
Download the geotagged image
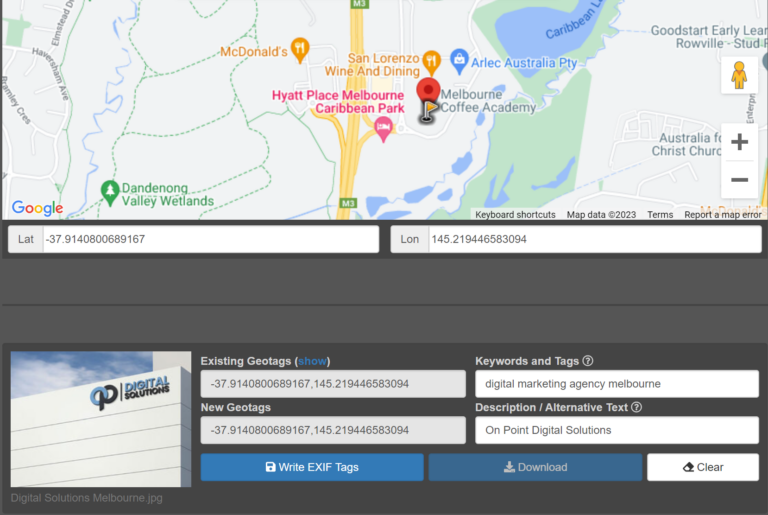pyautogui.click(x=535, y=467)
